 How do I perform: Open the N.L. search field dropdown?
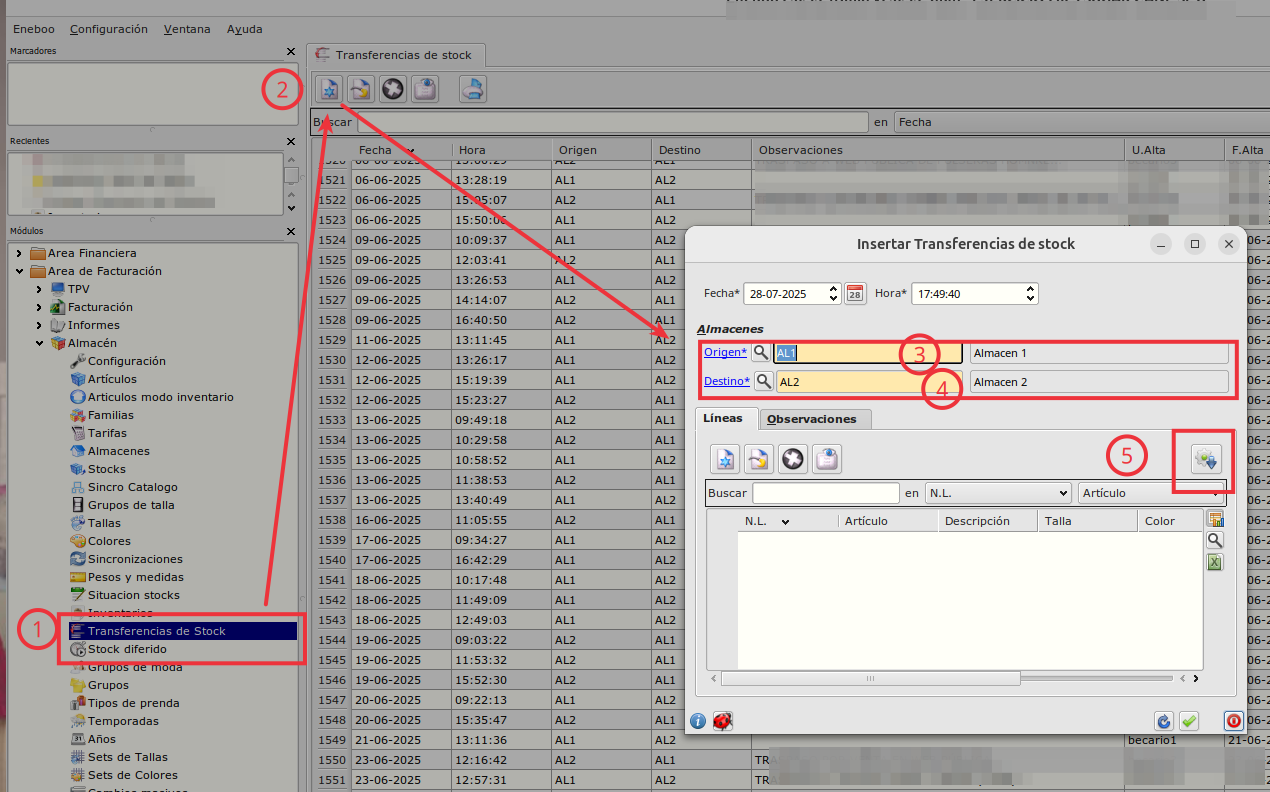point(997,493)
